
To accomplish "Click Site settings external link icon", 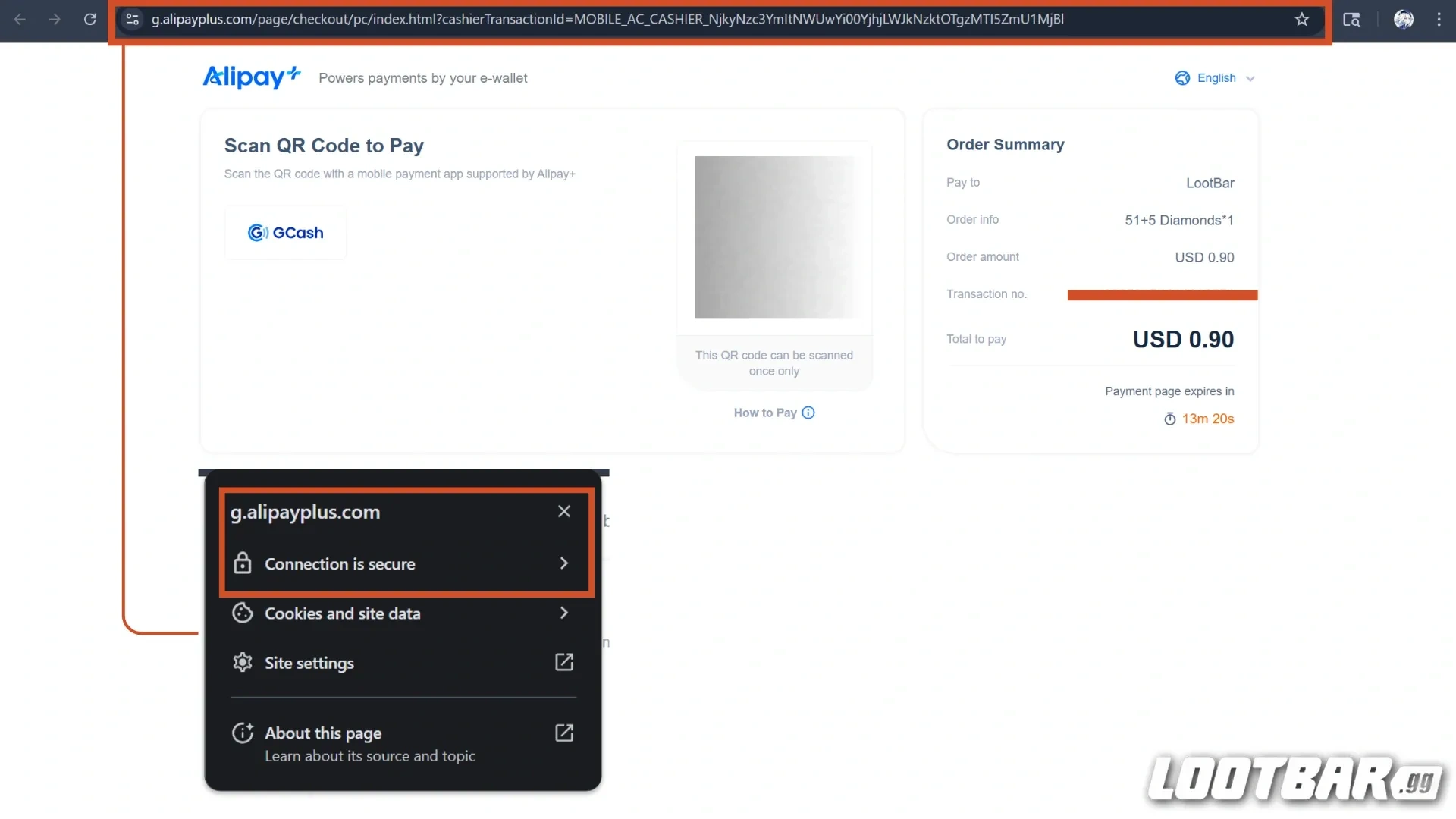I will click(x=564, y=662).
